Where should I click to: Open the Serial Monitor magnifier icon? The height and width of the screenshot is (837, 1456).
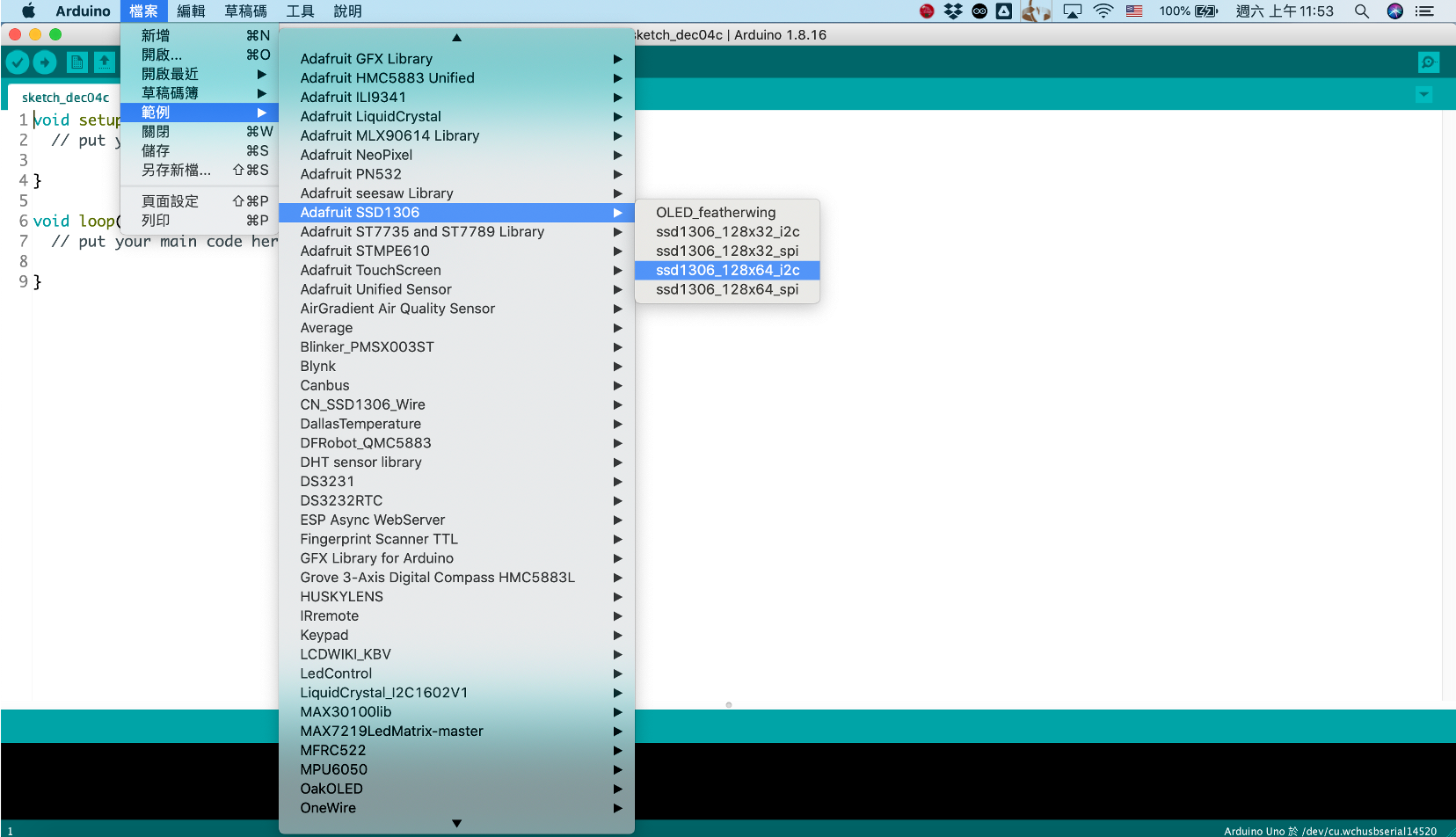[x=1428, y=62]
